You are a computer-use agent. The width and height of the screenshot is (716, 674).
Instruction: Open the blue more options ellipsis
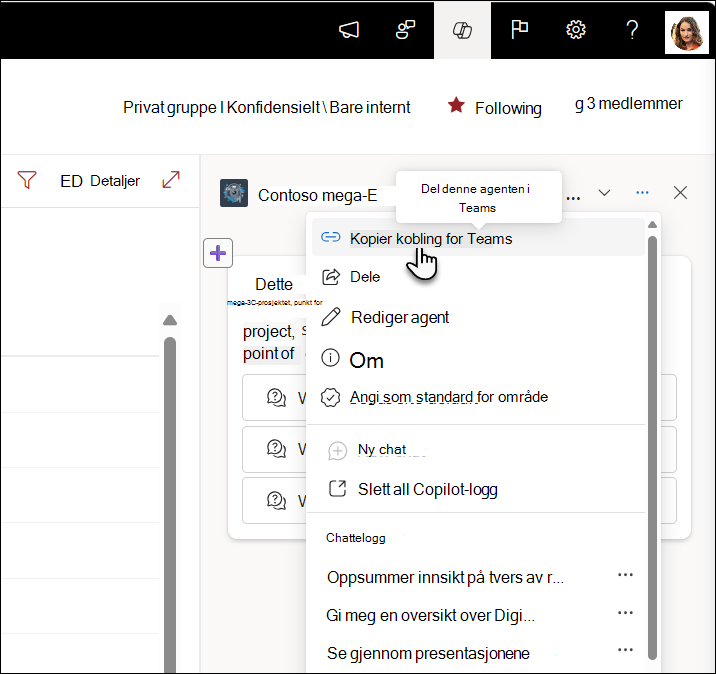[x=642, y=193]
